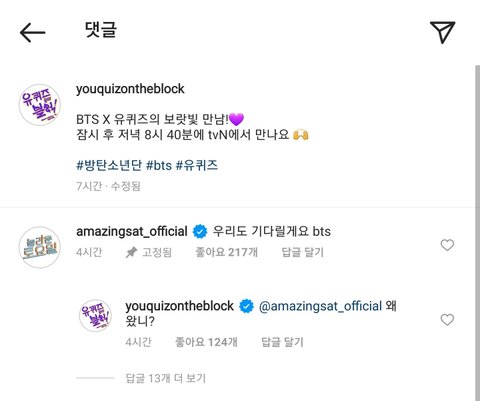This screenshot has height=401, width=480.
Task: Tap the paper plane share icon
Action: coord(442,32)
